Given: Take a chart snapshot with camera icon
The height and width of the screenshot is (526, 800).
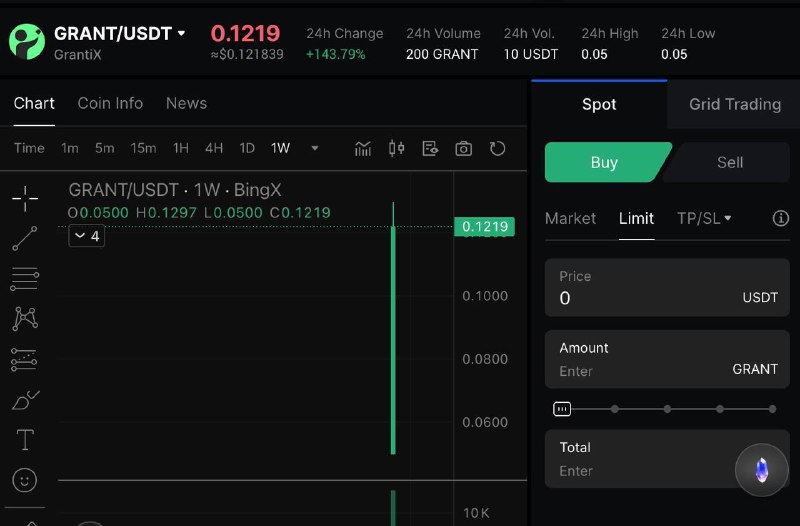Looking at the screenshot, I should click(463, 149).
